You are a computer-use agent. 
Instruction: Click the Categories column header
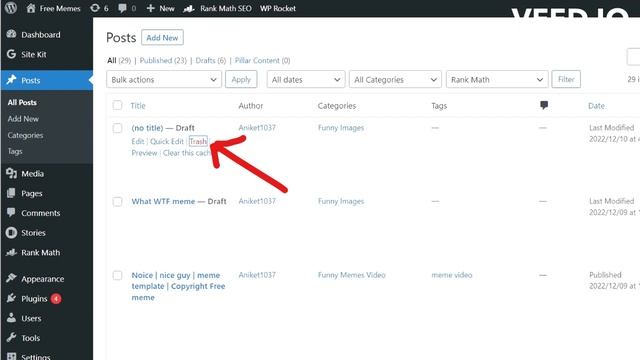tap(337, 106)
